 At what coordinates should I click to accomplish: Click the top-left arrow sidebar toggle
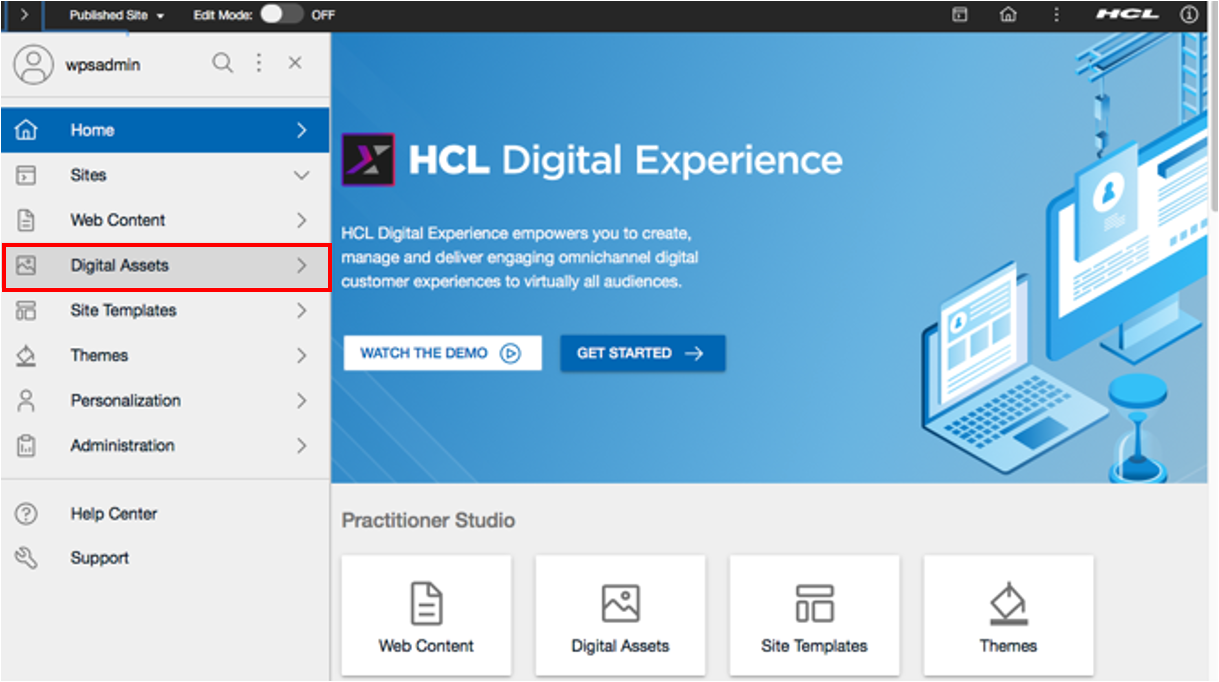pos(24,15)
